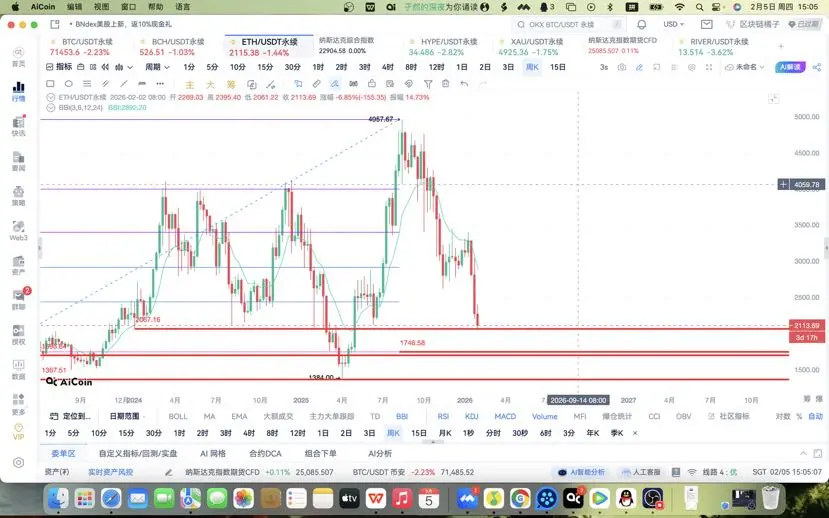
Task: Toggle the KDJ indicator
Action: 472,417
